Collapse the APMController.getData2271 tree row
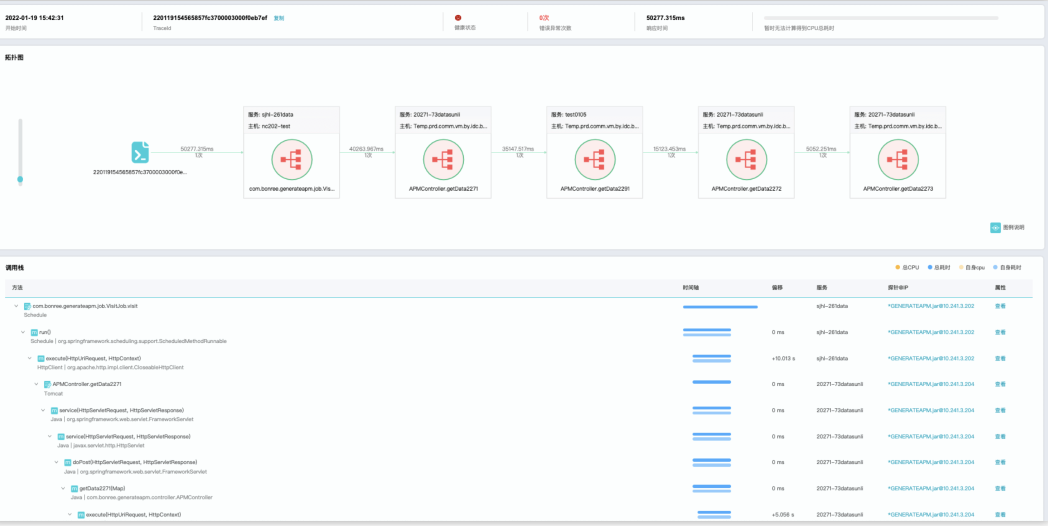 [37, 384]
